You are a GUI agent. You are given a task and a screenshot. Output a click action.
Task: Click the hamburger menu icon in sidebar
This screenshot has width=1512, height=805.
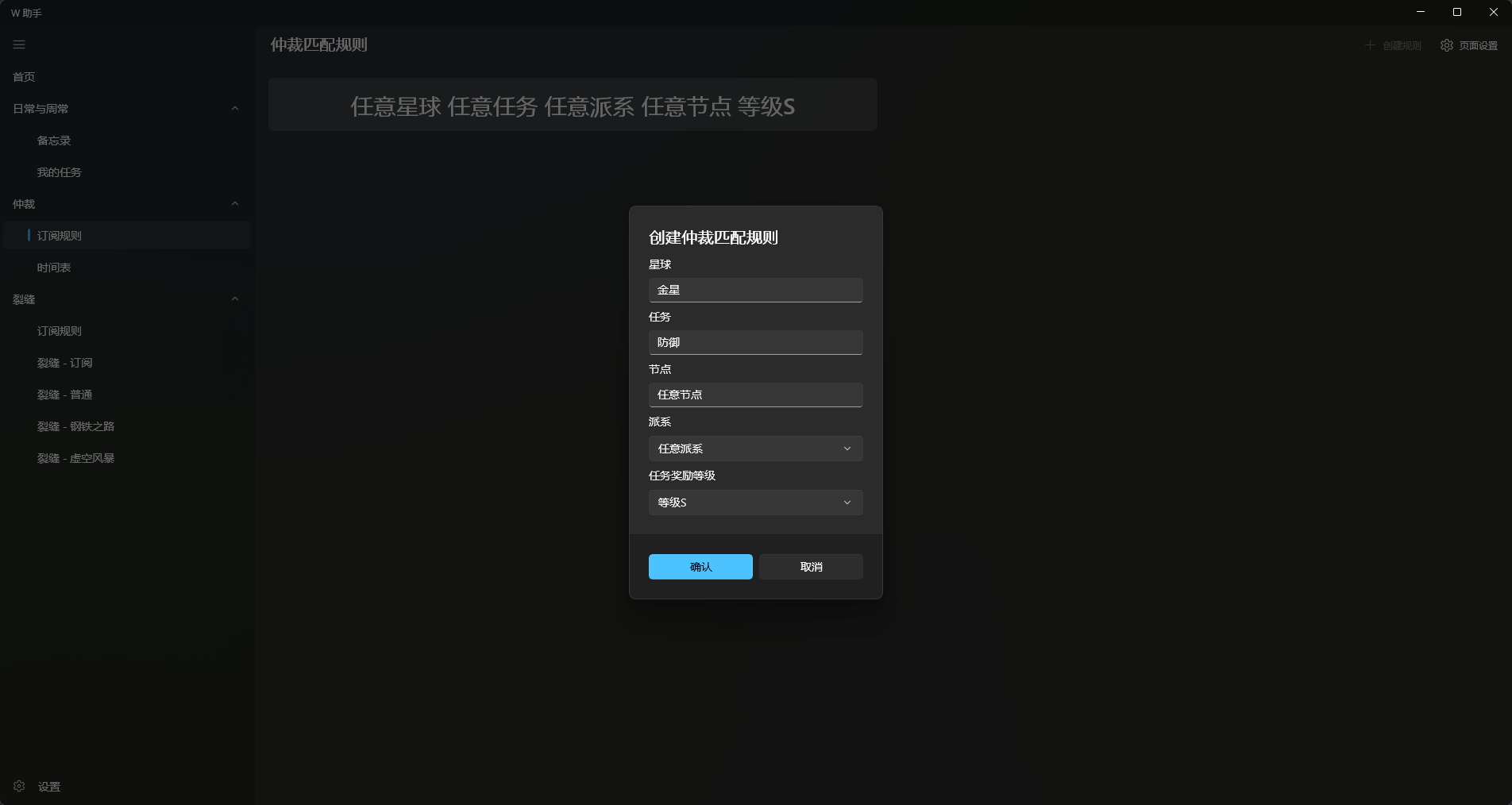pyautogui.click(x=19, y=45)
